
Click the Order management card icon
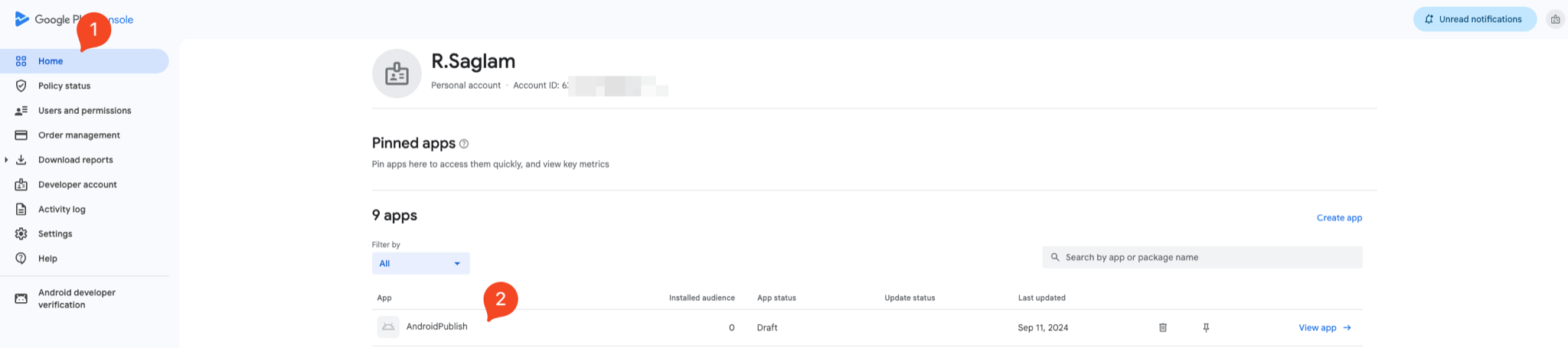tap(21, 135)
